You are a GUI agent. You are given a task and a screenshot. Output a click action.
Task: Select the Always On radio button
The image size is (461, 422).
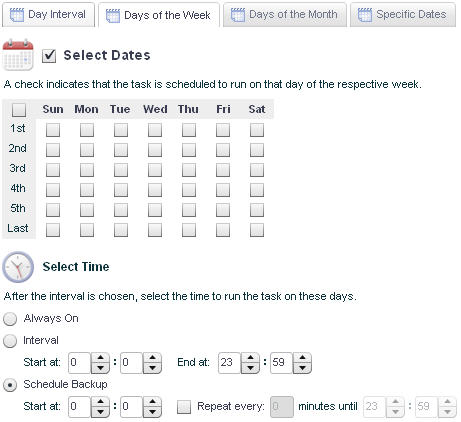[x=10, y=319]
